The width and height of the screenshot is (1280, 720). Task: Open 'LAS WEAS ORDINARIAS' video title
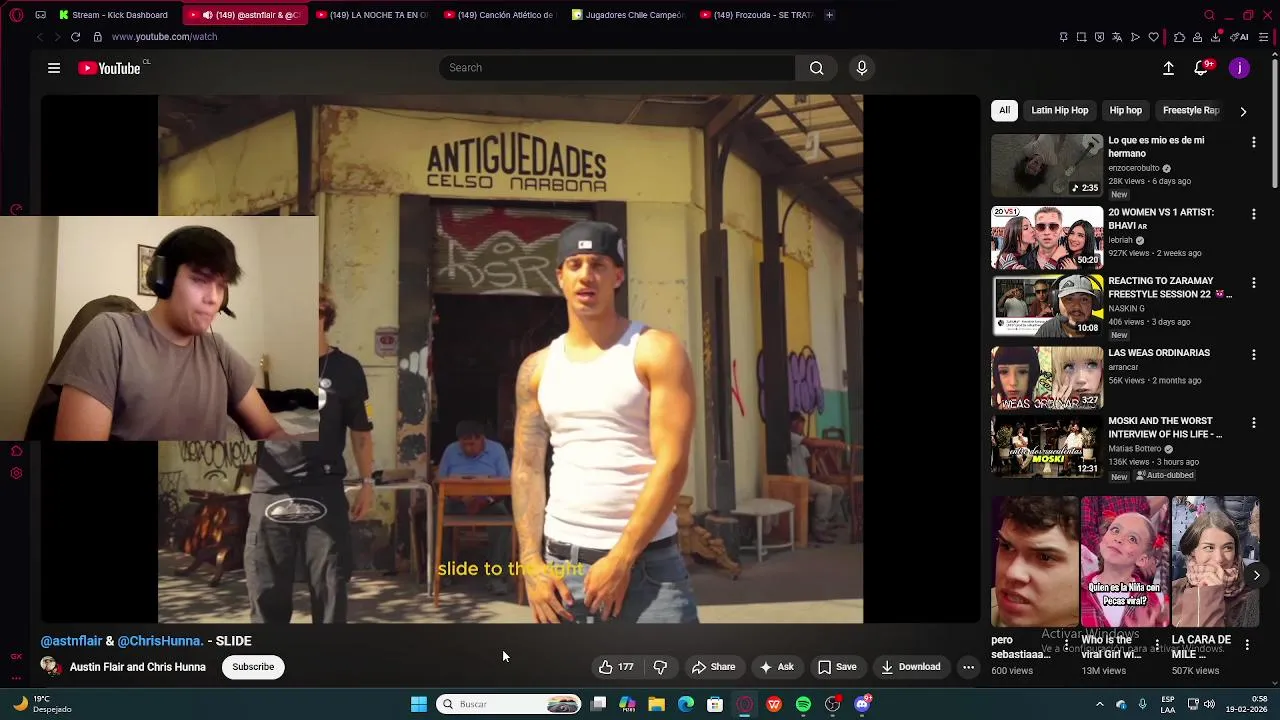1159,353
